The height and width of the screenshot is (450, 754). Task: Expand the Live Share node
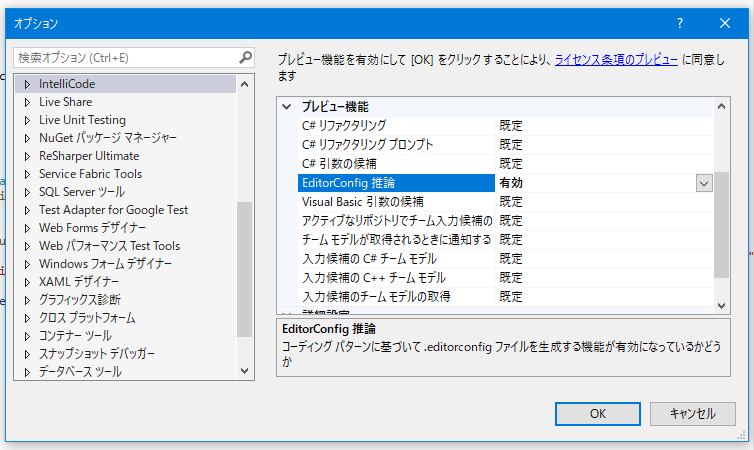click(x=27, y=102)
